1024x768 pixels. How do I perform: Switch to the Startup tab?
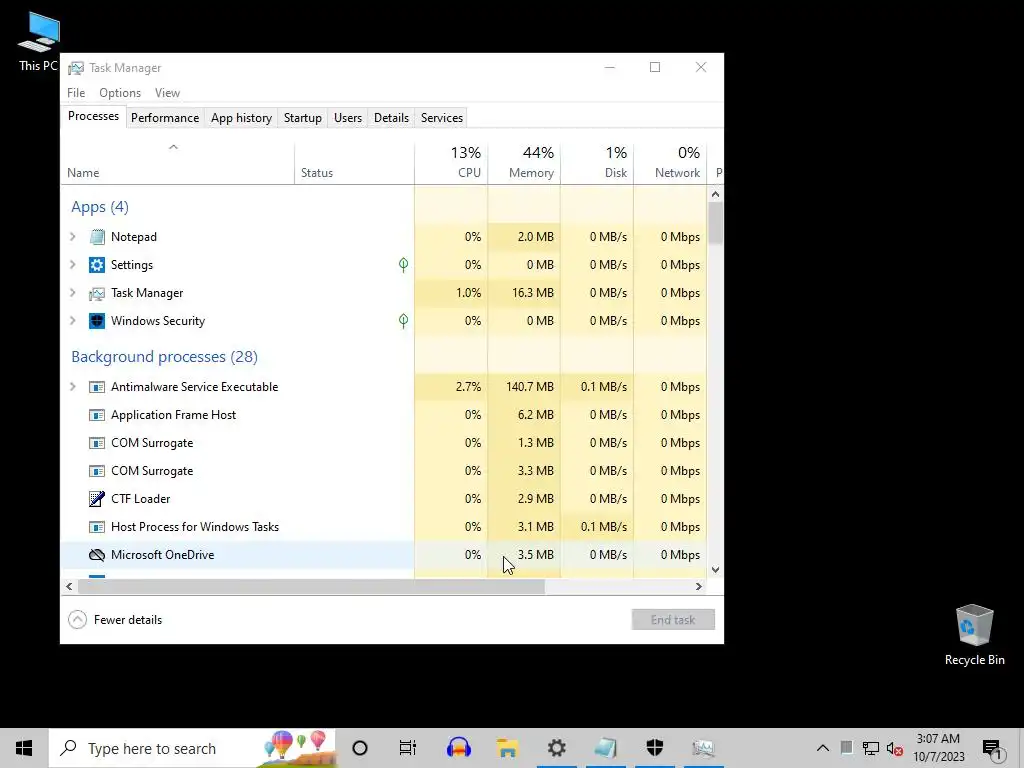[302, 118]
